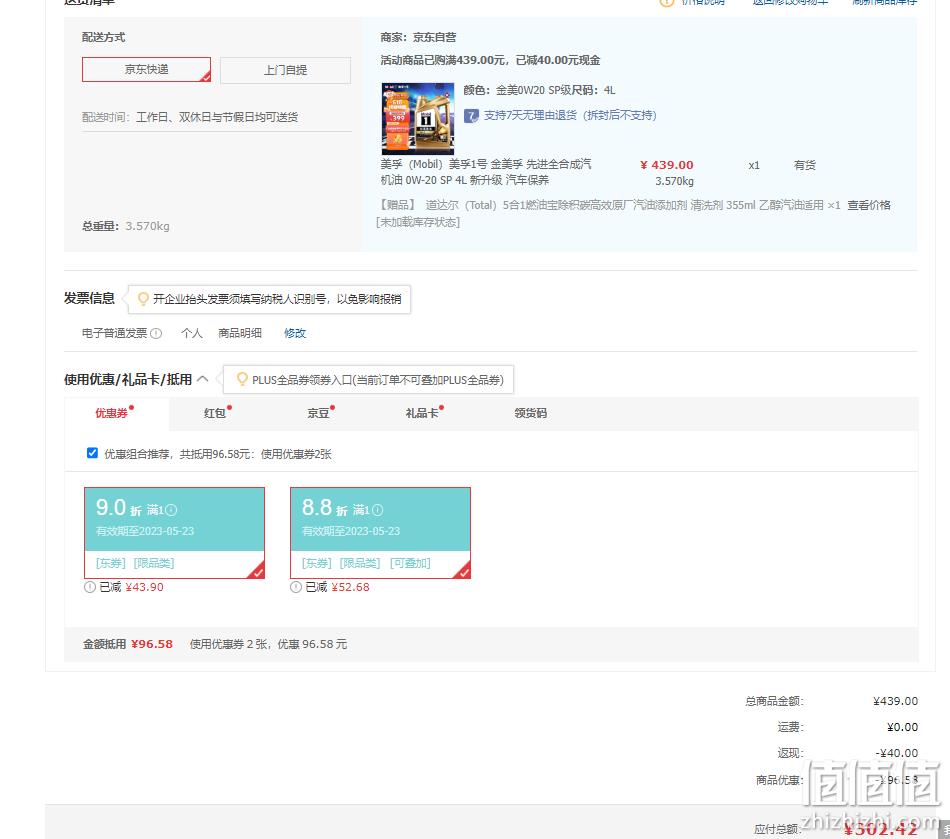Click the 返现 -¥40.00 value
950x839 pixels.
[x=897, y=753]
